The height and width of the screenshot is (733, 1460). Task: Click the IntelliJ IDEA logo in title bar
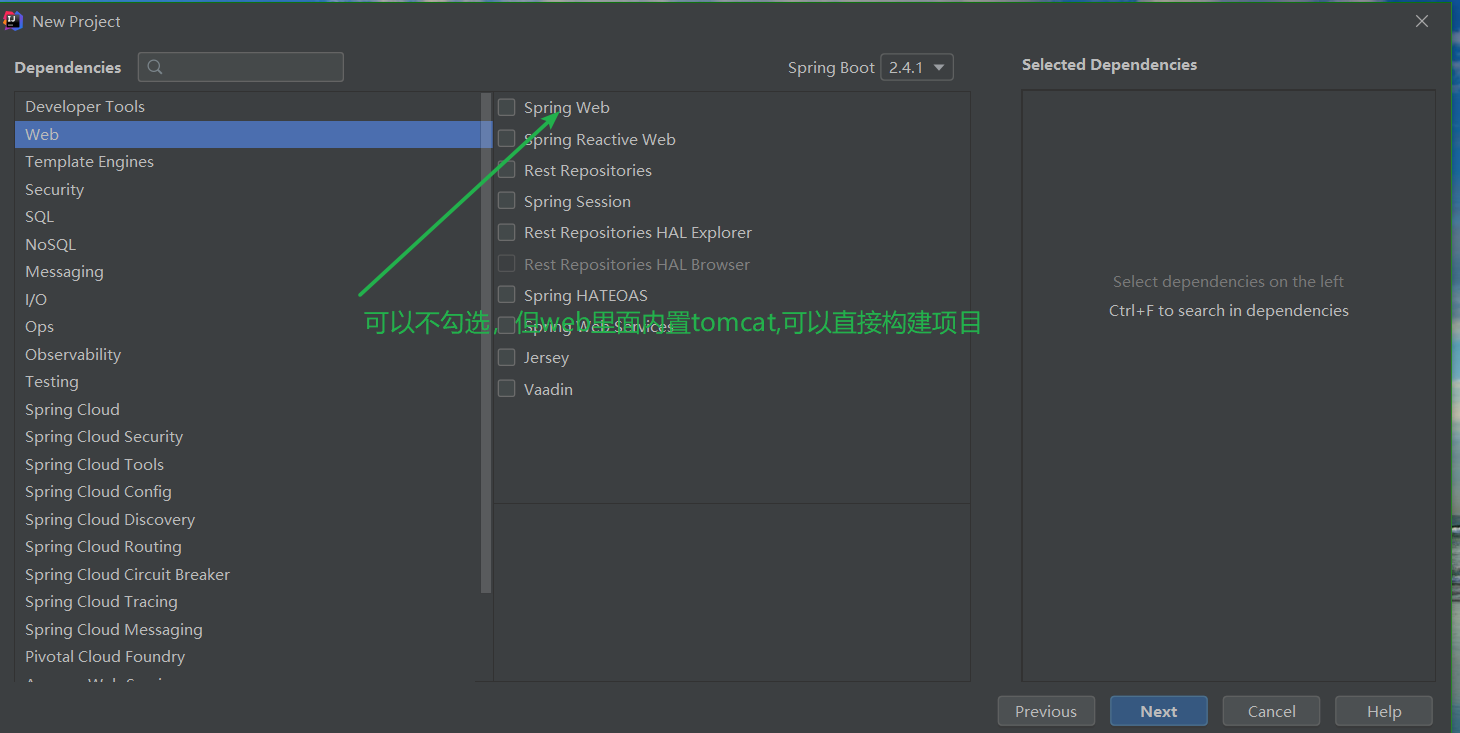click(x=13, y=21)
